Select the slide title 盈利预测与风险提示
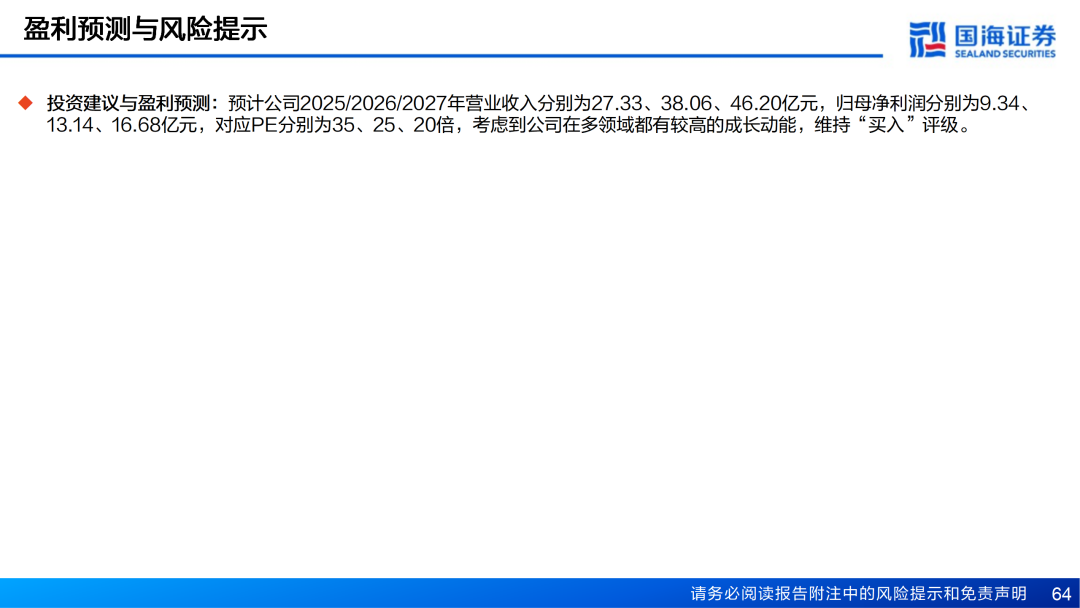 146,28
